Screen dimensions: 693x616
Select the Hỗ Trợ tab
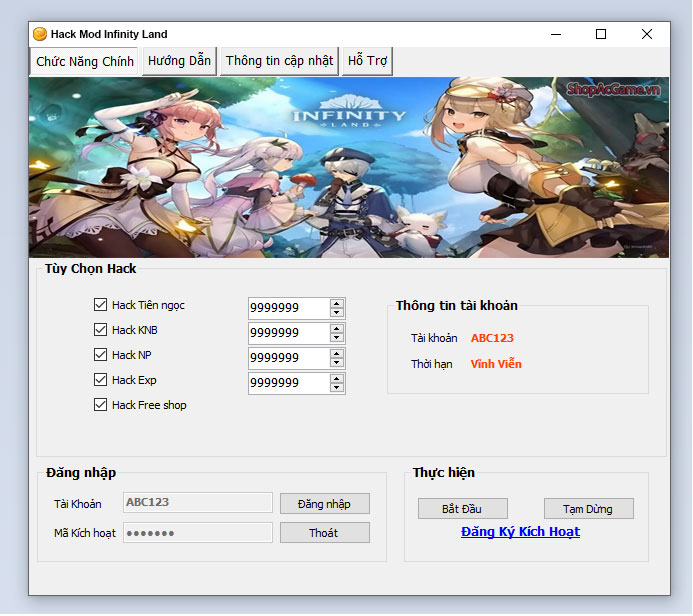[367, 61]
